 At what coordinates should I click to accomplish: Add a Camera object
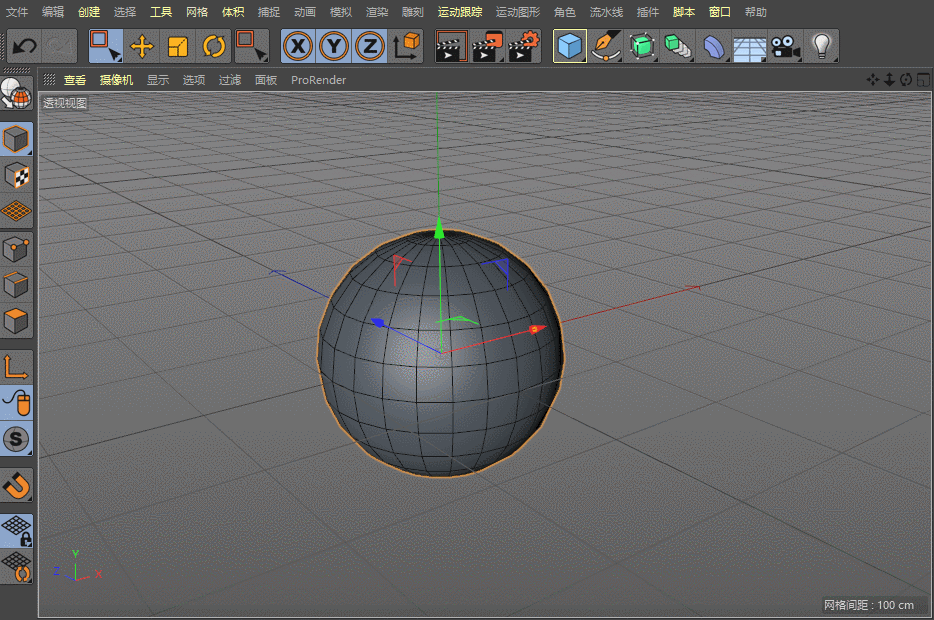(785, 46)
